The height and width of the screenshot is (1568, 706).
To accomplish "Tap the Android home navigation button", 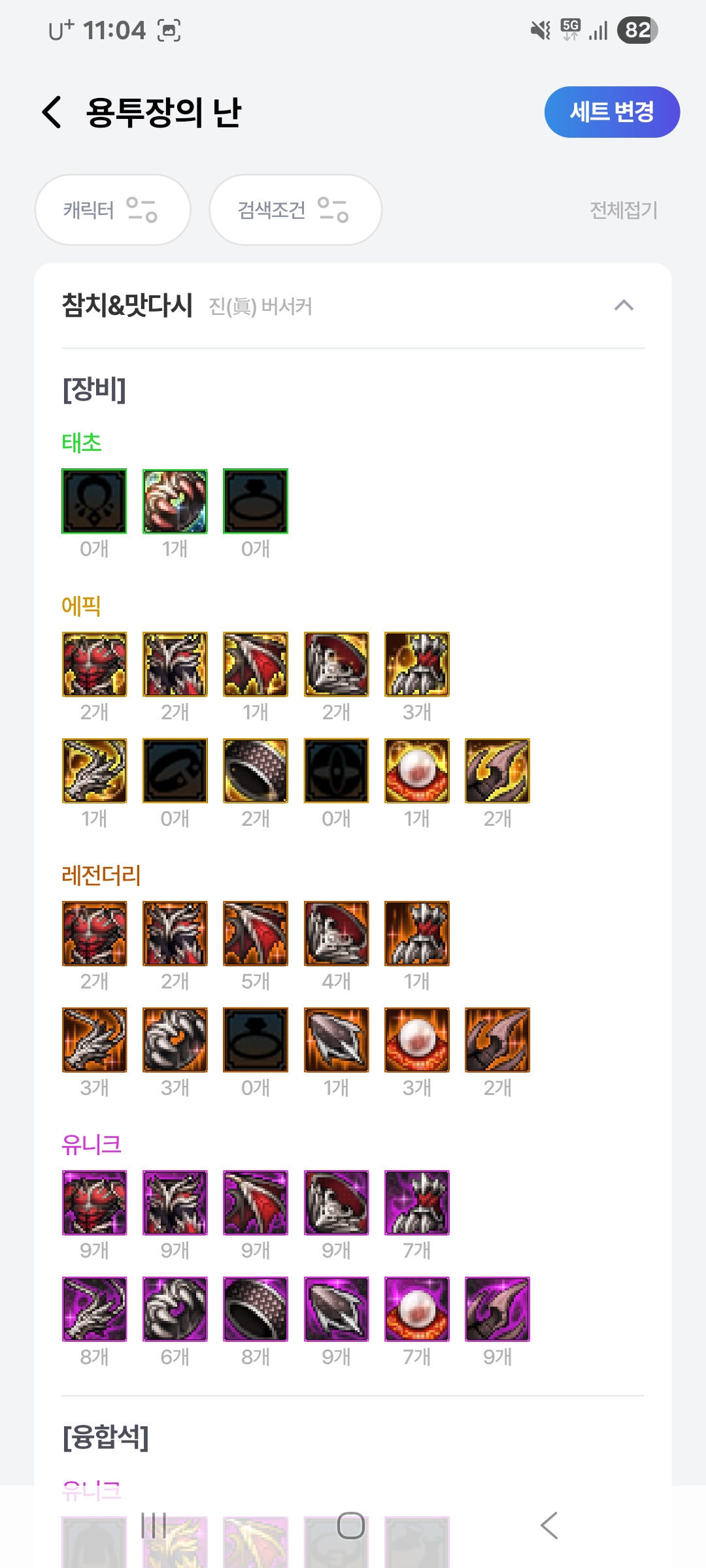I will point(351,1526).
